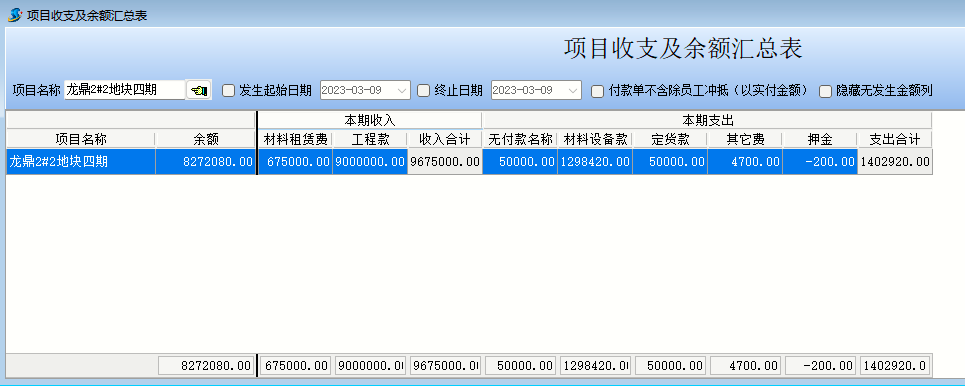Sort by the 余额 column header

206,140
